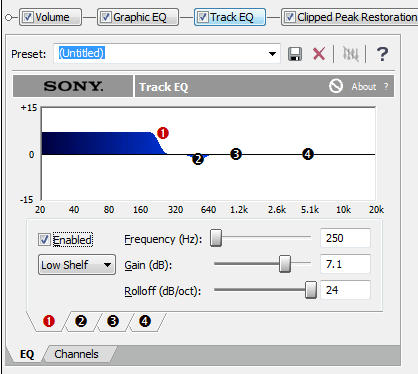The width and height of the screenshot is (418, 374).
Task: Select EQ band point 3 on graph
Action: (236, 154)
